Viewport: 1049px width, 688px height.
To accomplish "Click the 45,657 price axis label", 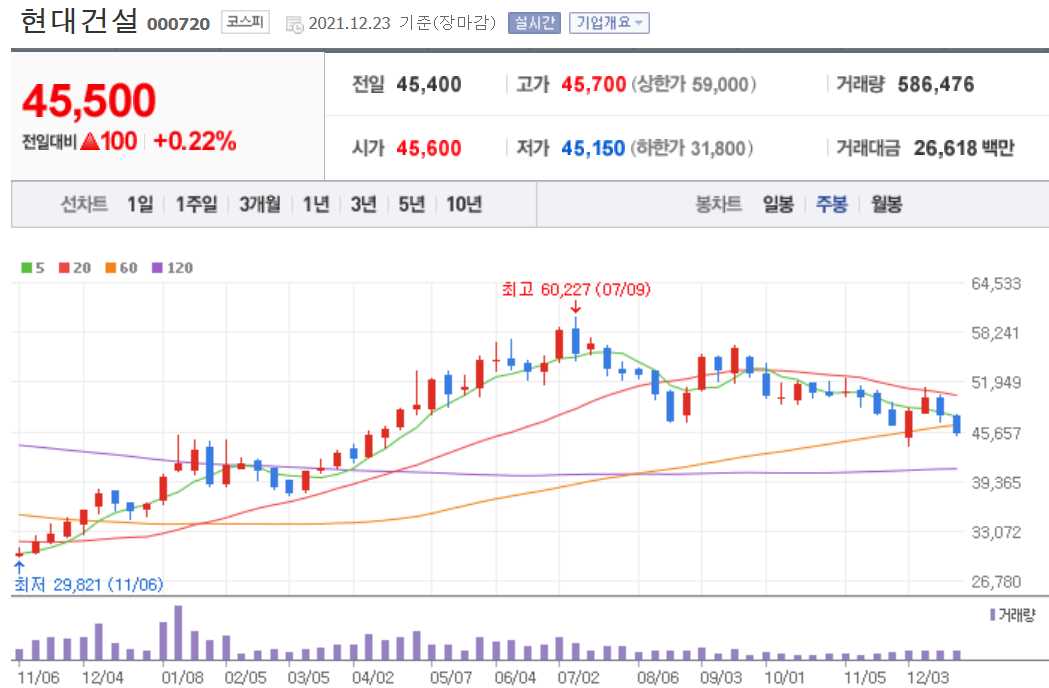I will (996, 433).
